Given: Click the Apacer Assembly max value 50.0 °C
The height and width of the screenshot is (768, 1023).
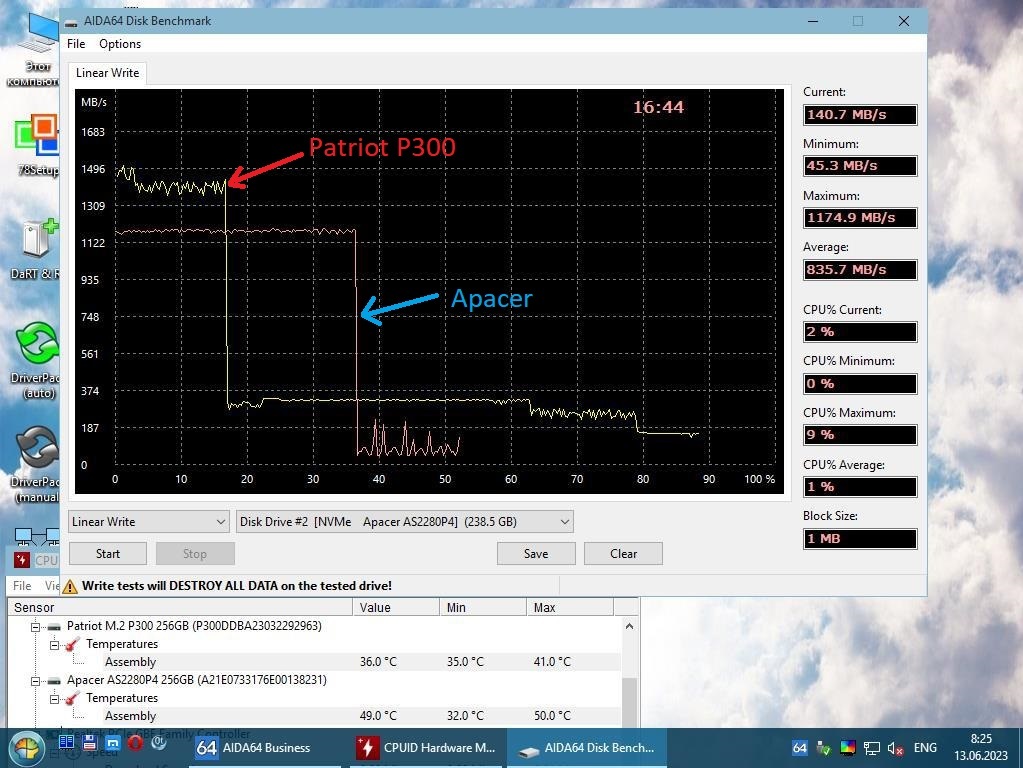Looking at the screenshot, I should point(552,716).
